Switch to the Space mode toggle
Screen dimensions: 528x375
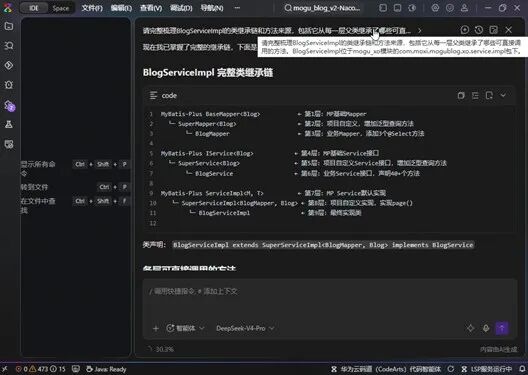pyautogui.click(x=61, y=8)
